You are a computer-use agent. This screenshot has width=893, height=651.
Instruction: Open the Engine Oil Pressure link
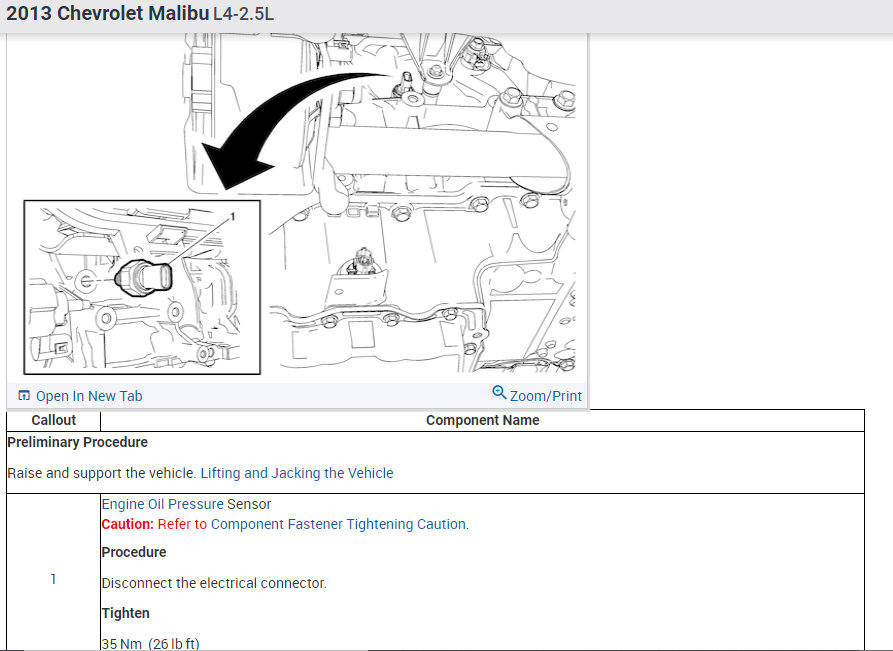tap(162, 504)
